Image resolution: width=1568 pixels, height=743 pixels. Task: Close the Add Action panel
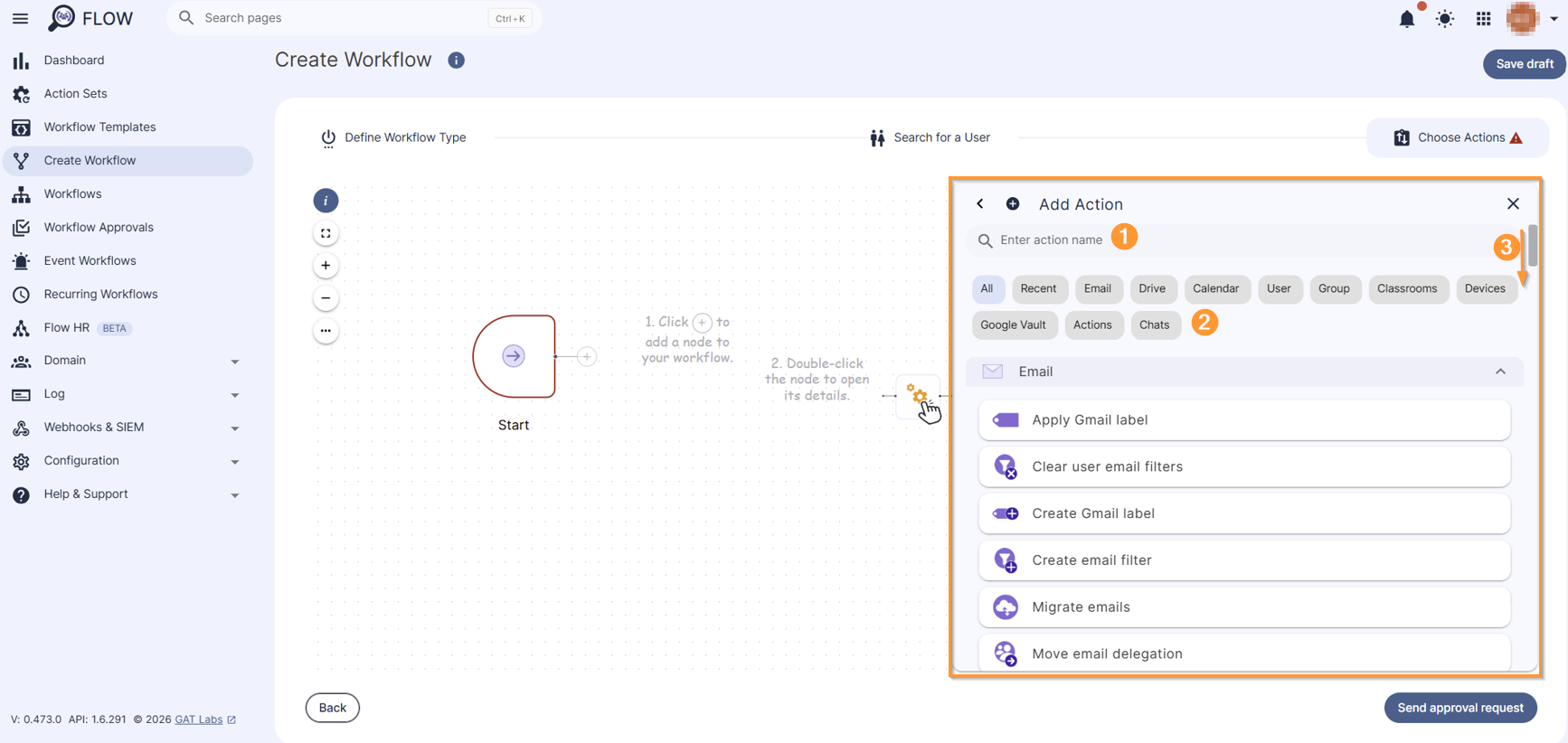1513,204
